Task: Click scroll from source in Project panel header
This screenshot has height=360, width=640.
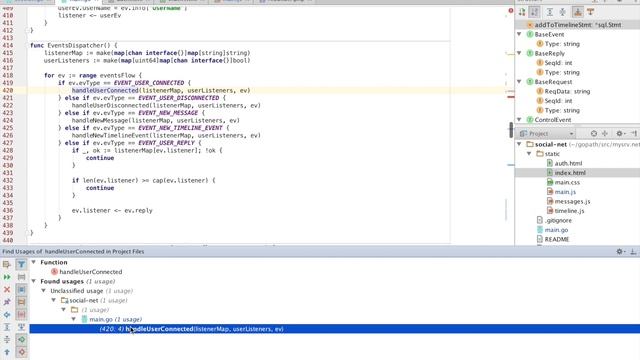Action: tap(594, 133)
